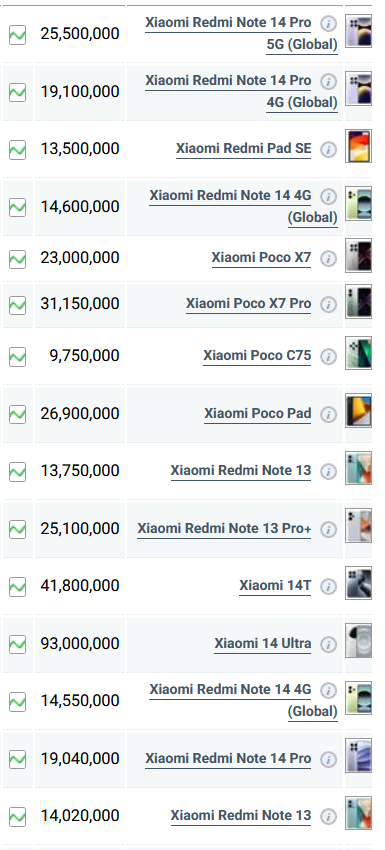Show info icon for Xiaomi Poco Pad
The image size is (386, 850).
(x=328, y=415)
